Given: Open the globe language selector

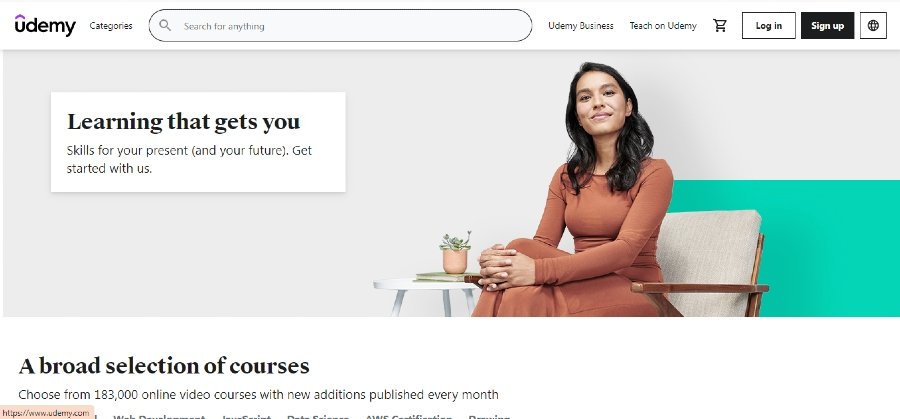Looking at the screenshot, I should click(x=873, y=25).
